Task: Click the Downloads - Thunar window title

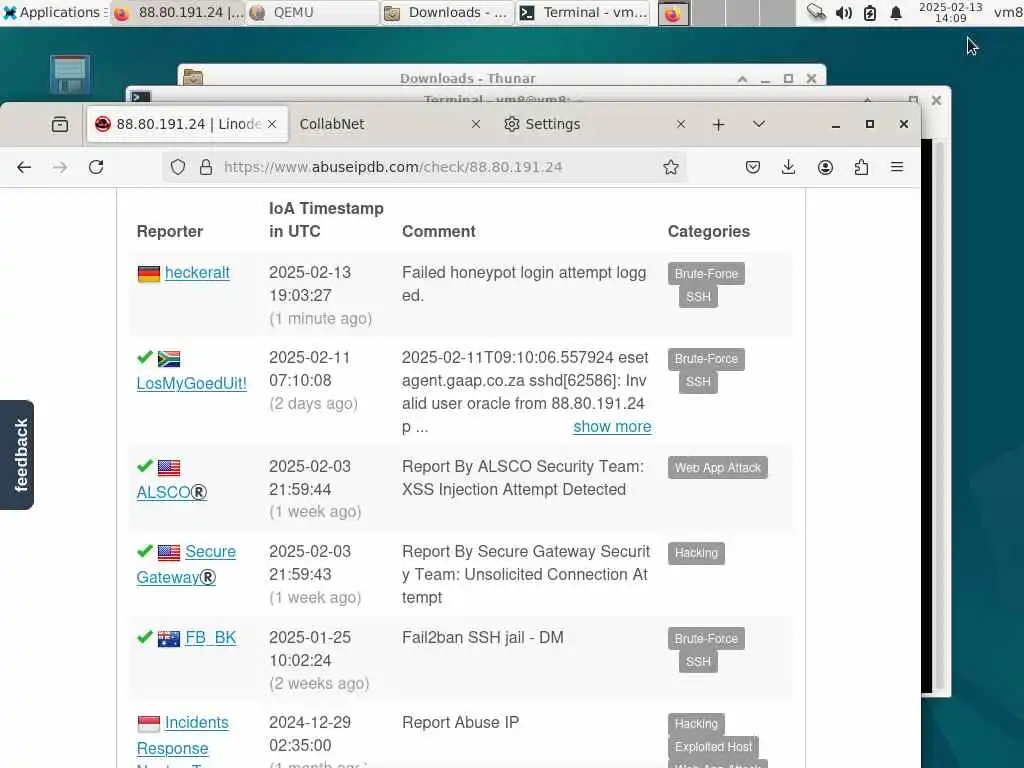Action: click(468, 78)
